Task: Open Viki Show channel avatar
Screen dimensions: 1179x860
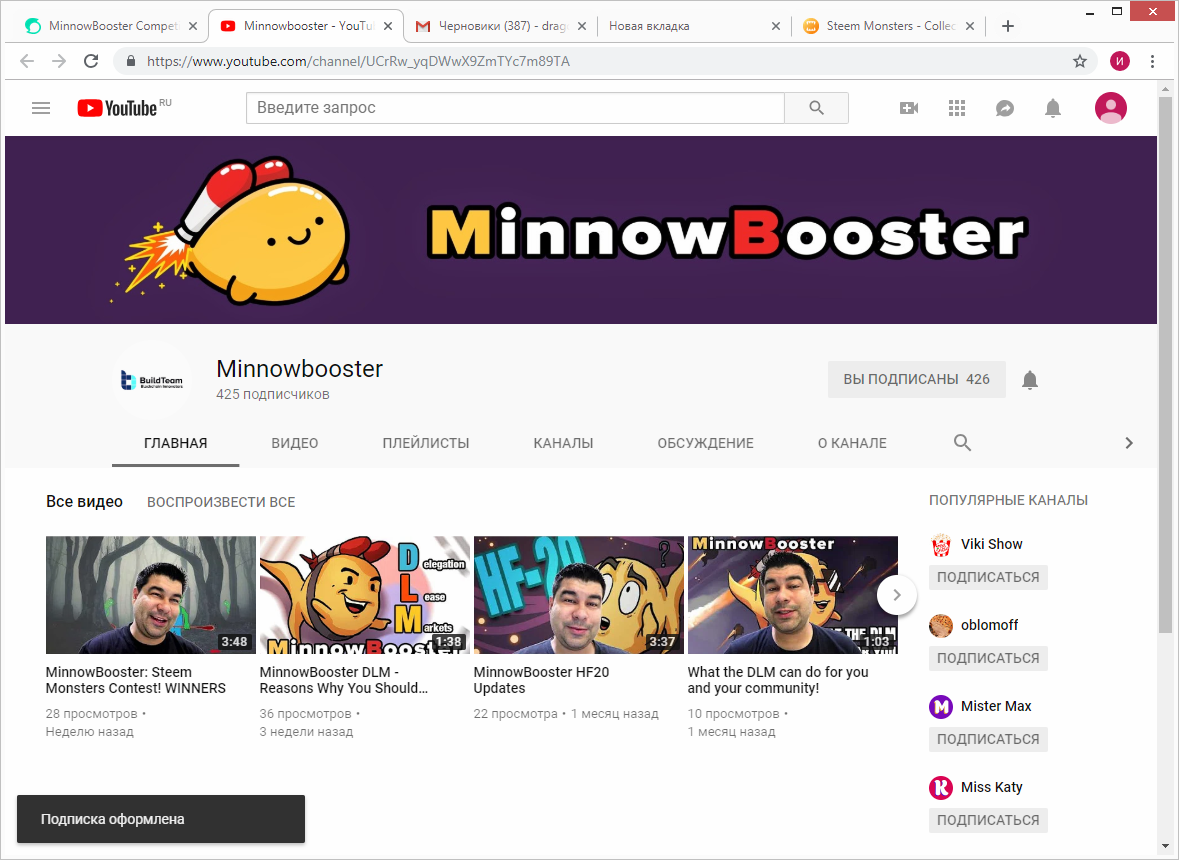Action: [941, 544]
